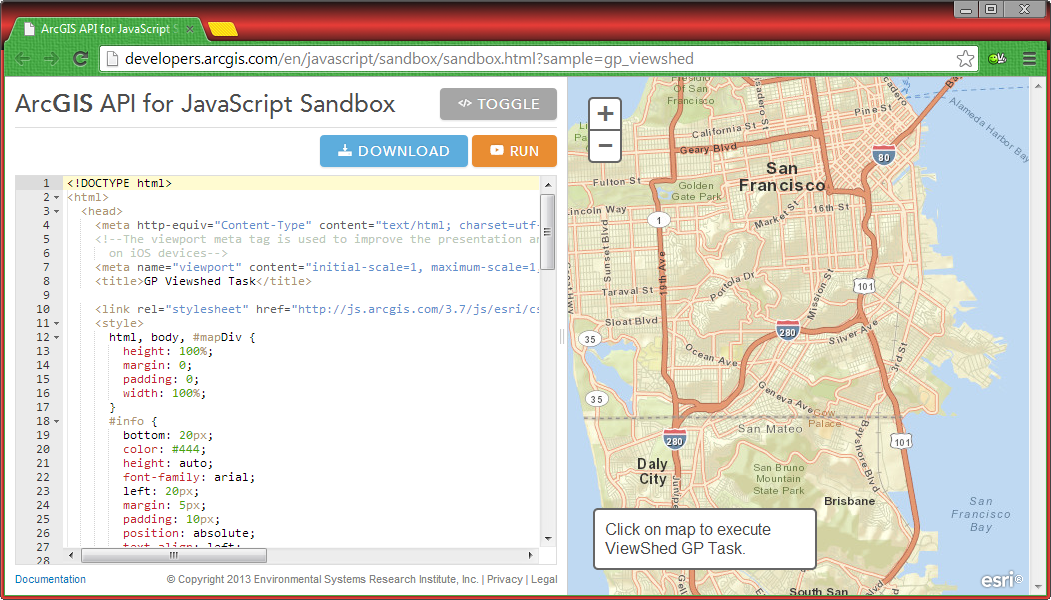Zoom in the map with the plus button
Screen dimensions: 1051x600
(x=605, y=114)
